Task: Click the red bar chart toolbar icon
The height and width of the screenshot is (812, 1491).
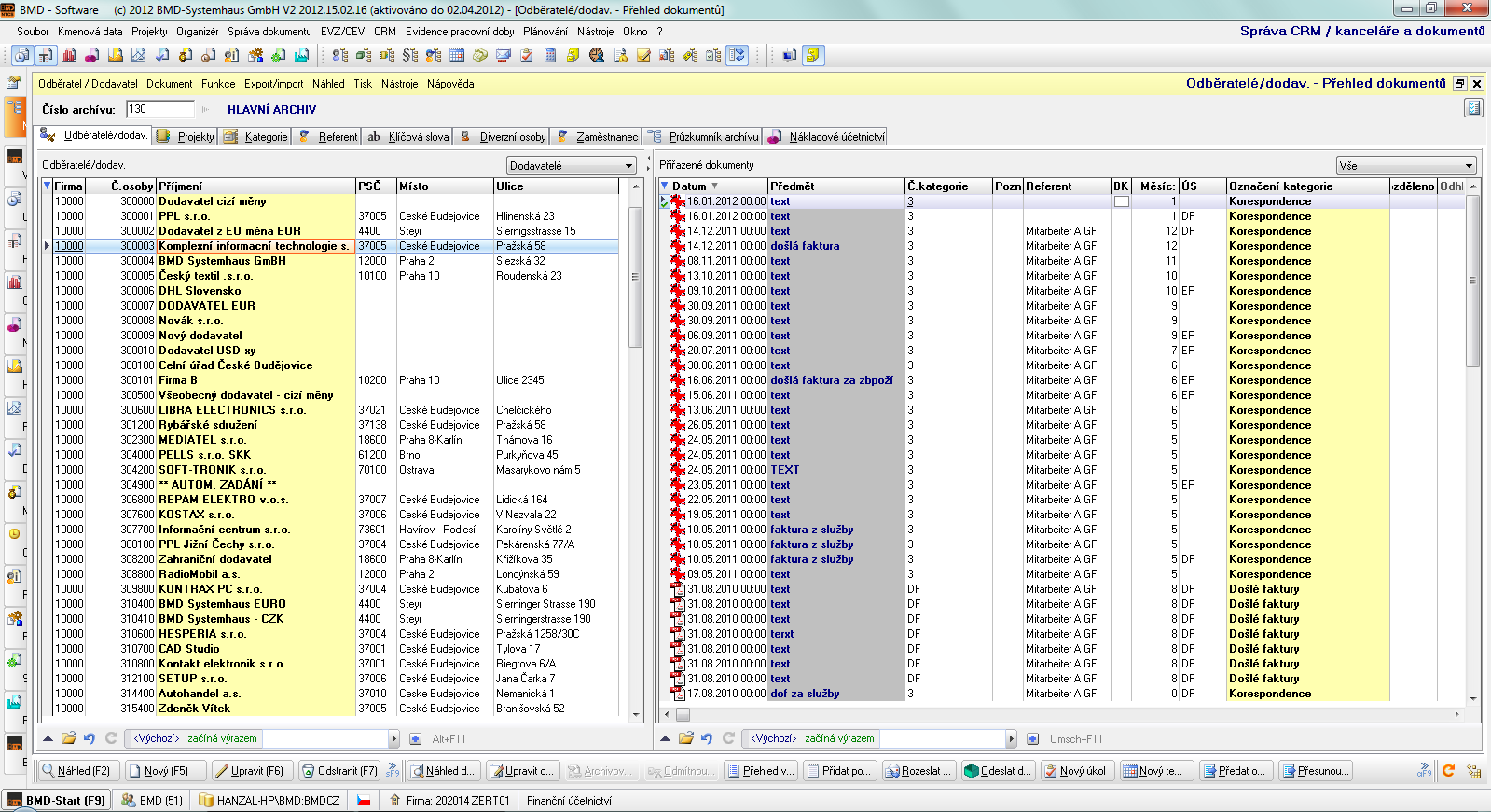Action: (69, 55)
